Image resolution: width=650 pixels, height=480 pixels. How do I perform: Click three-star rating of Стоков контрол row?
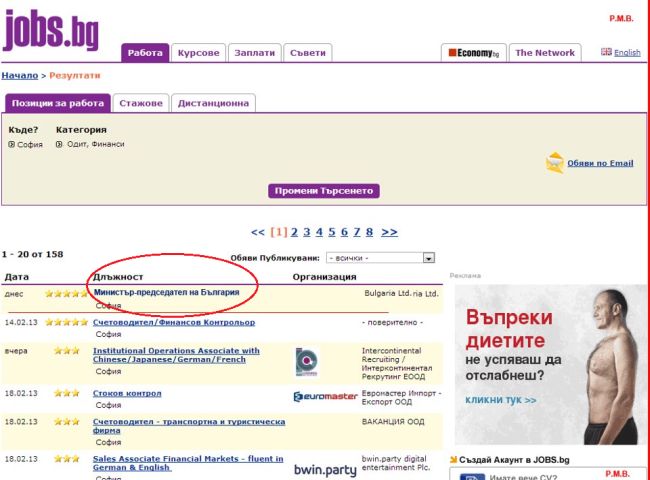[66, 393]
